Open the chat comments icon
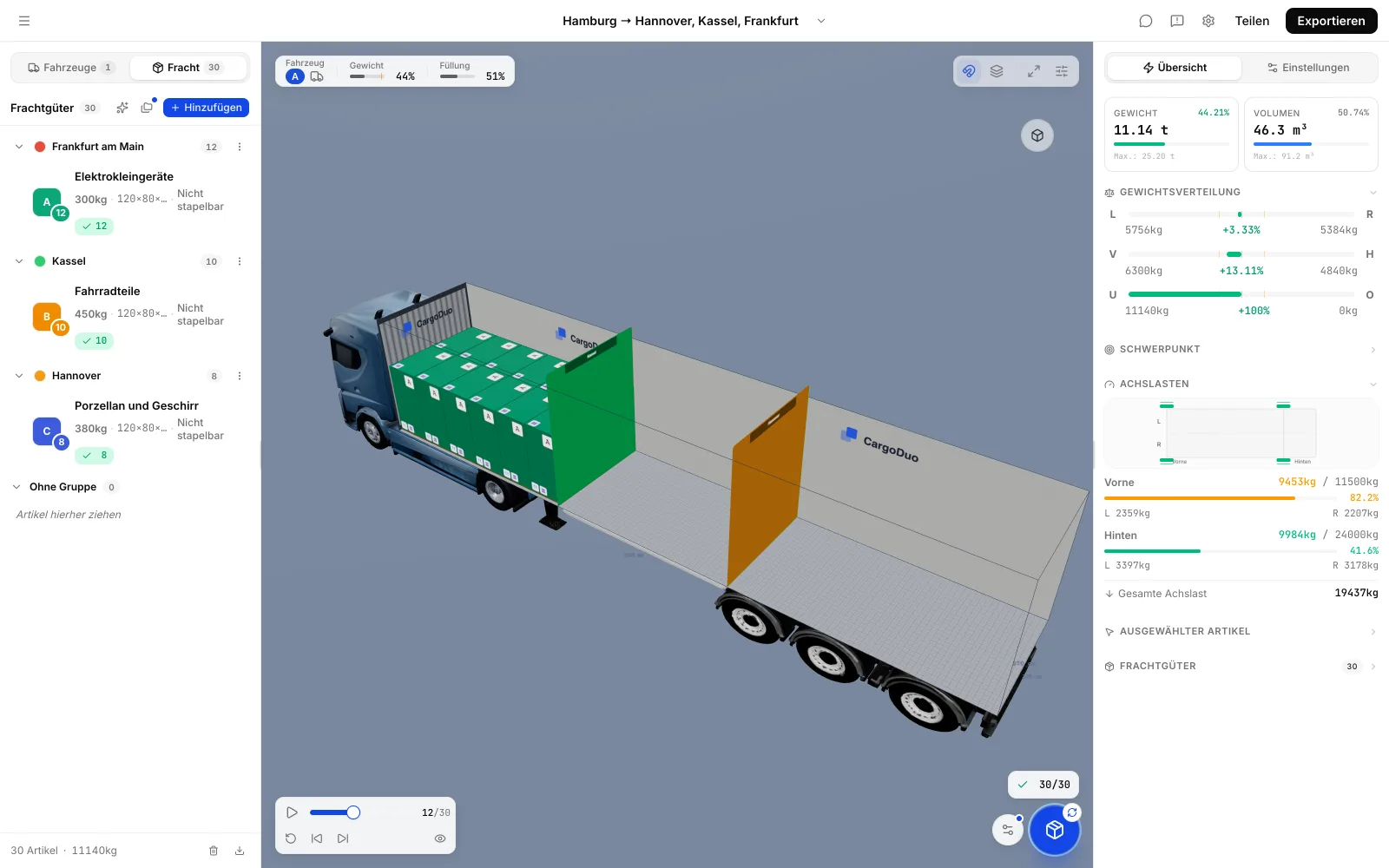The image size is (1389, 868). click(1146, 21)
